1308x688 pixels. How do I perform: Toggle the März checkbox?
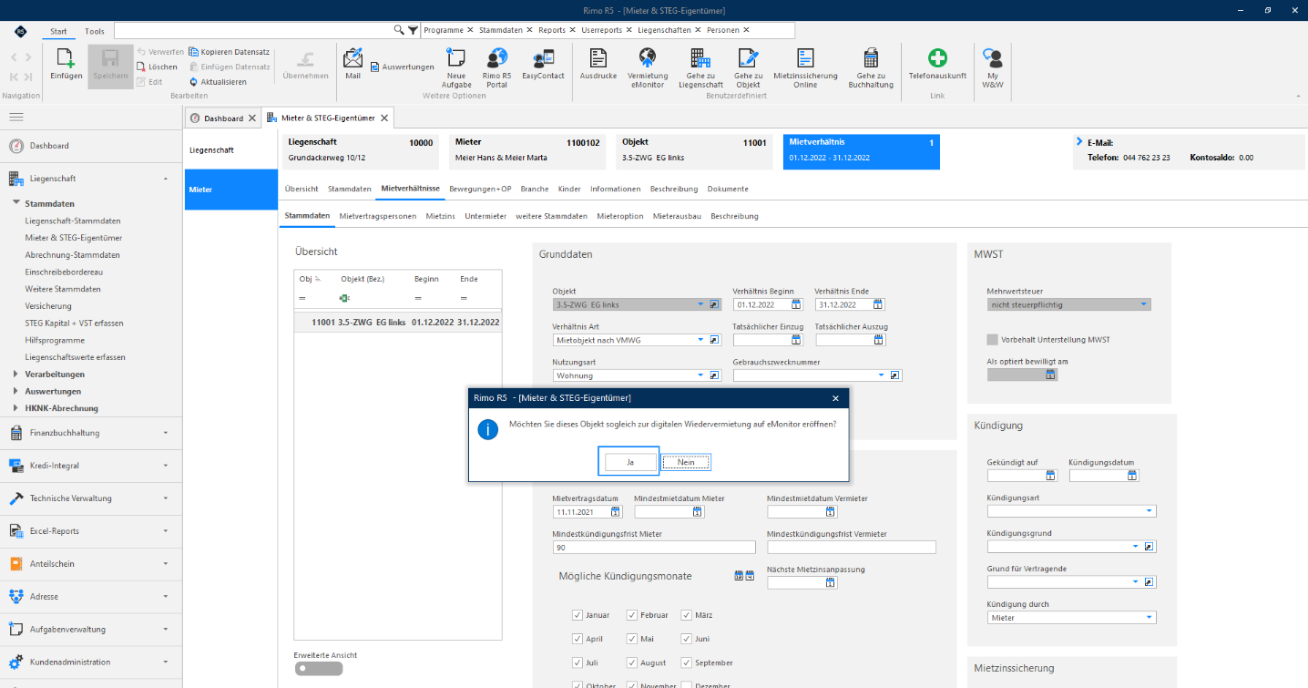click(686, 615)
